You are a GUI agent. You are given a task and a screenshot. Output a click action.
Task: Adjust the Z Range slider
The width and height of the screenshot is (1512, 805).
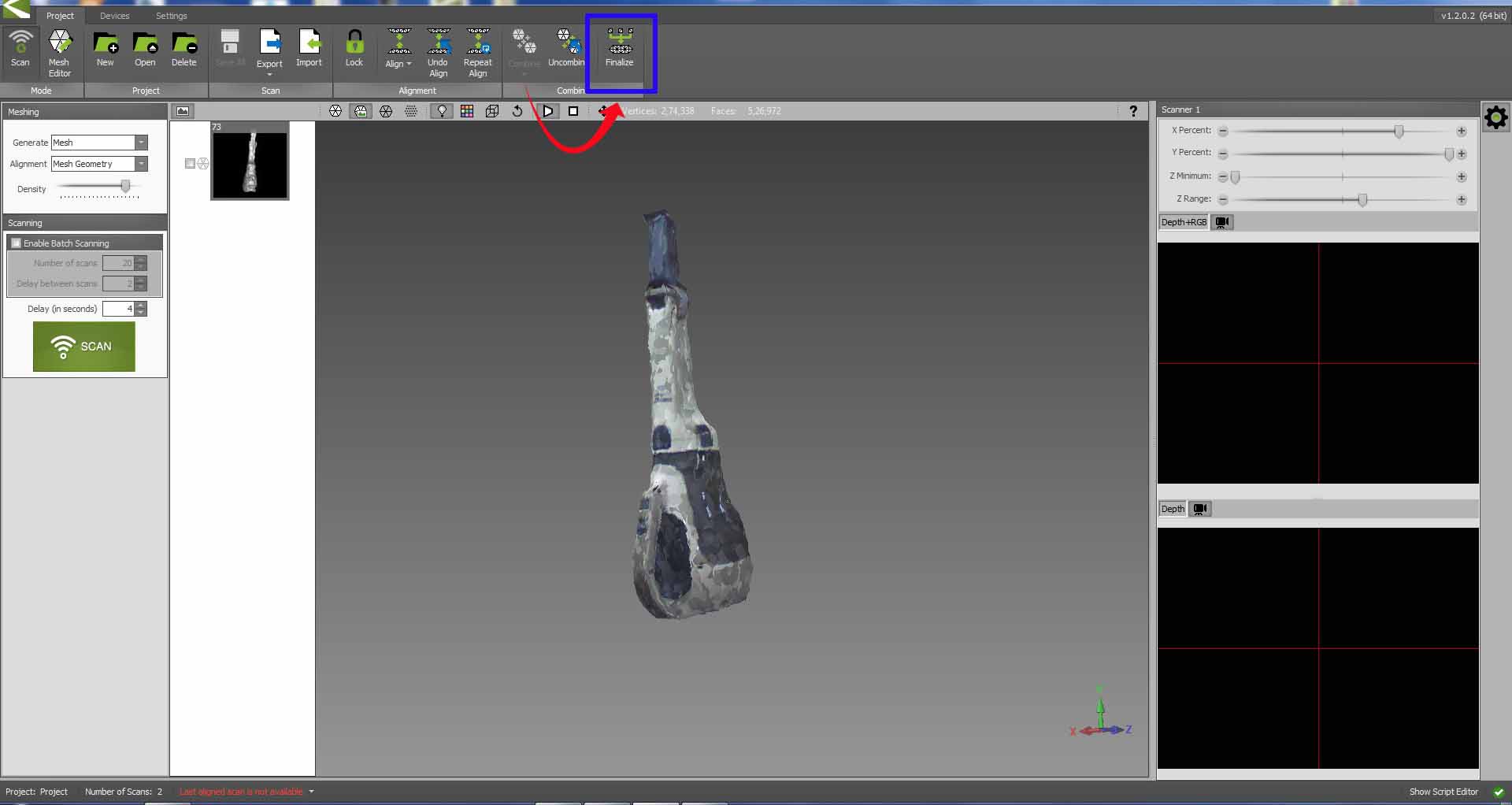pyautogui.click(x=1362, y=200)
